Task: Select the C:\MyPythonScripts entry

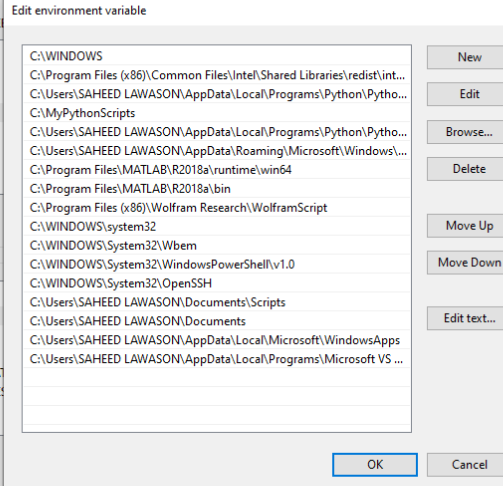Action: tap(217, 113)
